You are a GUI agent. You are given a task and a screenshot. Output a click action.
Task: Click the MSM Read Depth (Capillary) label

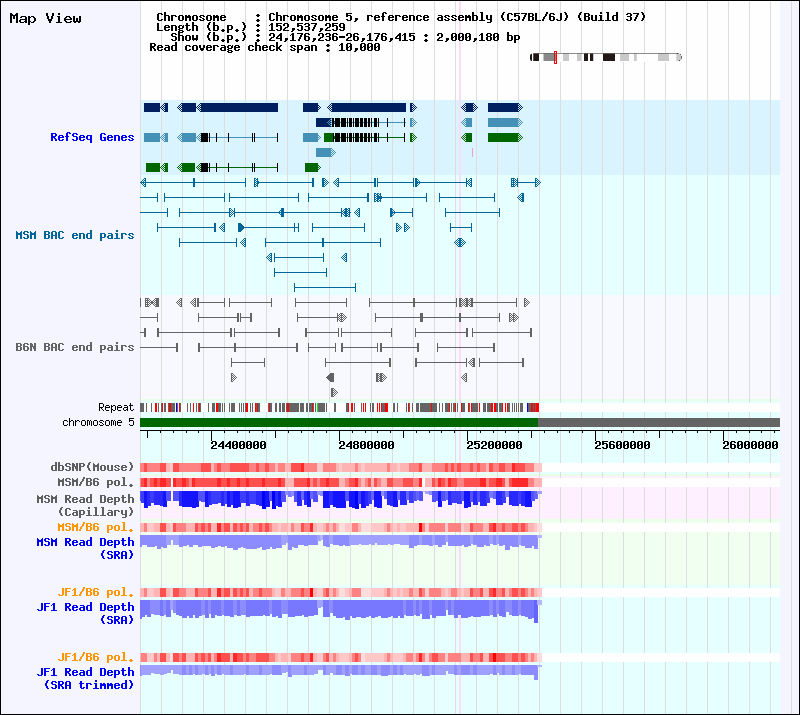85,505
